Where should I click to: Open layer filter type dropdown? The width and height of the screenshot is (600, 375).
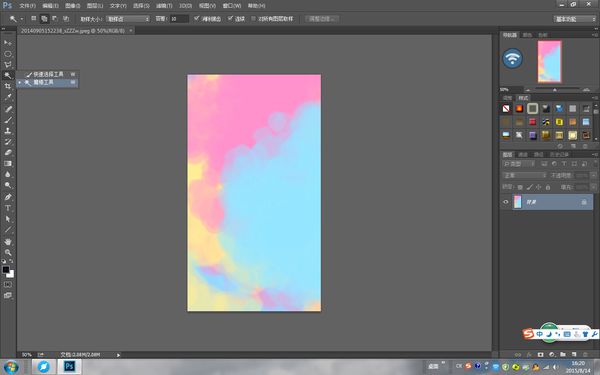pyautogui.click(x=518, y=164)
